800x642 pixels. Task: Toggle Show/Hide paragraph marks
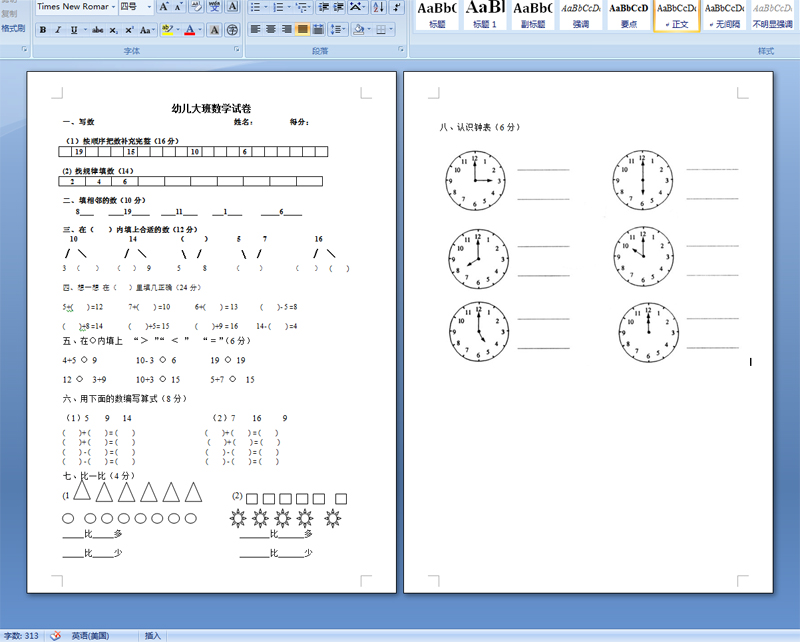396,7
